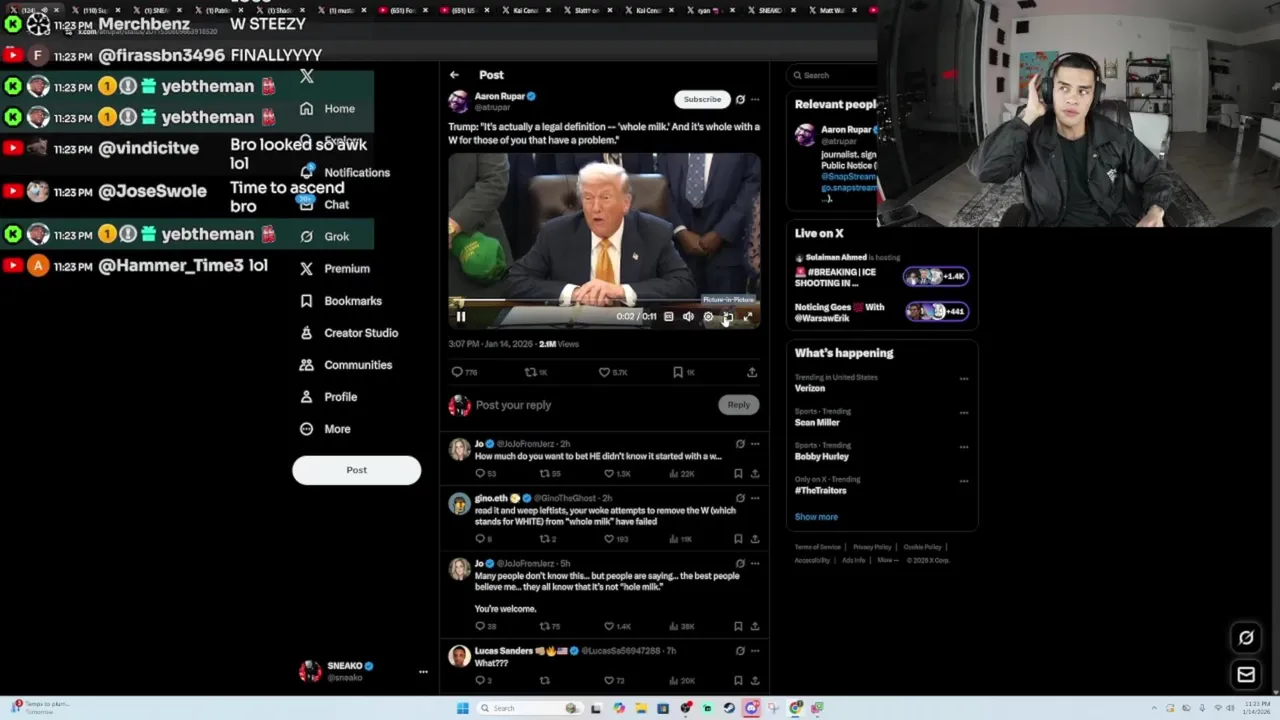Open more options on Lucas Sanders' reply
This screenshot has height=720, width=1280.
pyautogui.click(x=755, y=651)
